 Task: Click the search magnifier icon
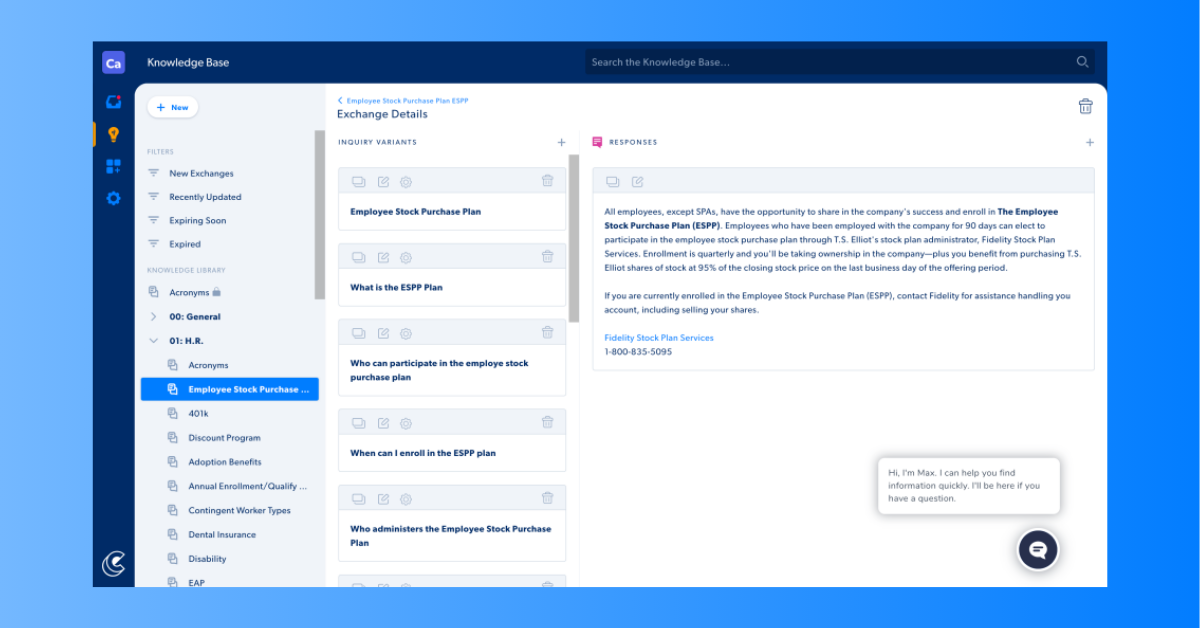tap(1082, 62)
